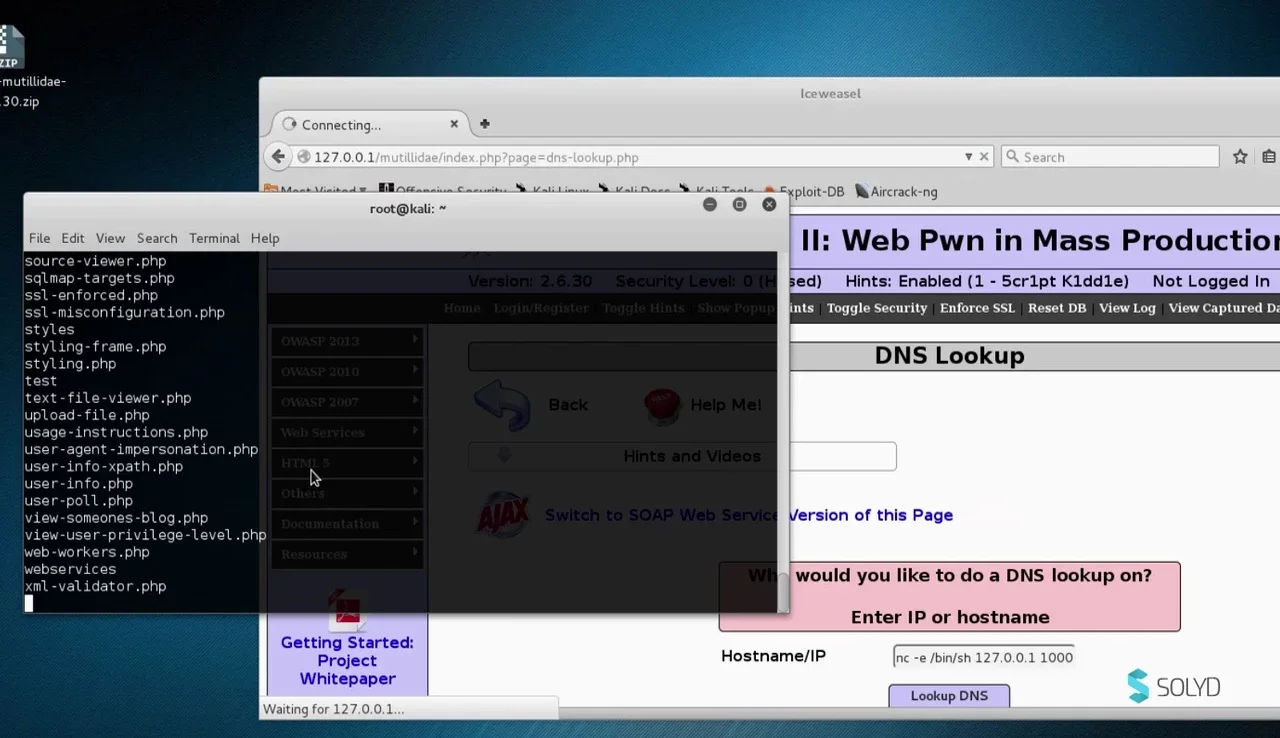Close the root@kali terminal window
Image resolution: width=1280 pixels, height=738 pixels.
click(x=769, y=204)
